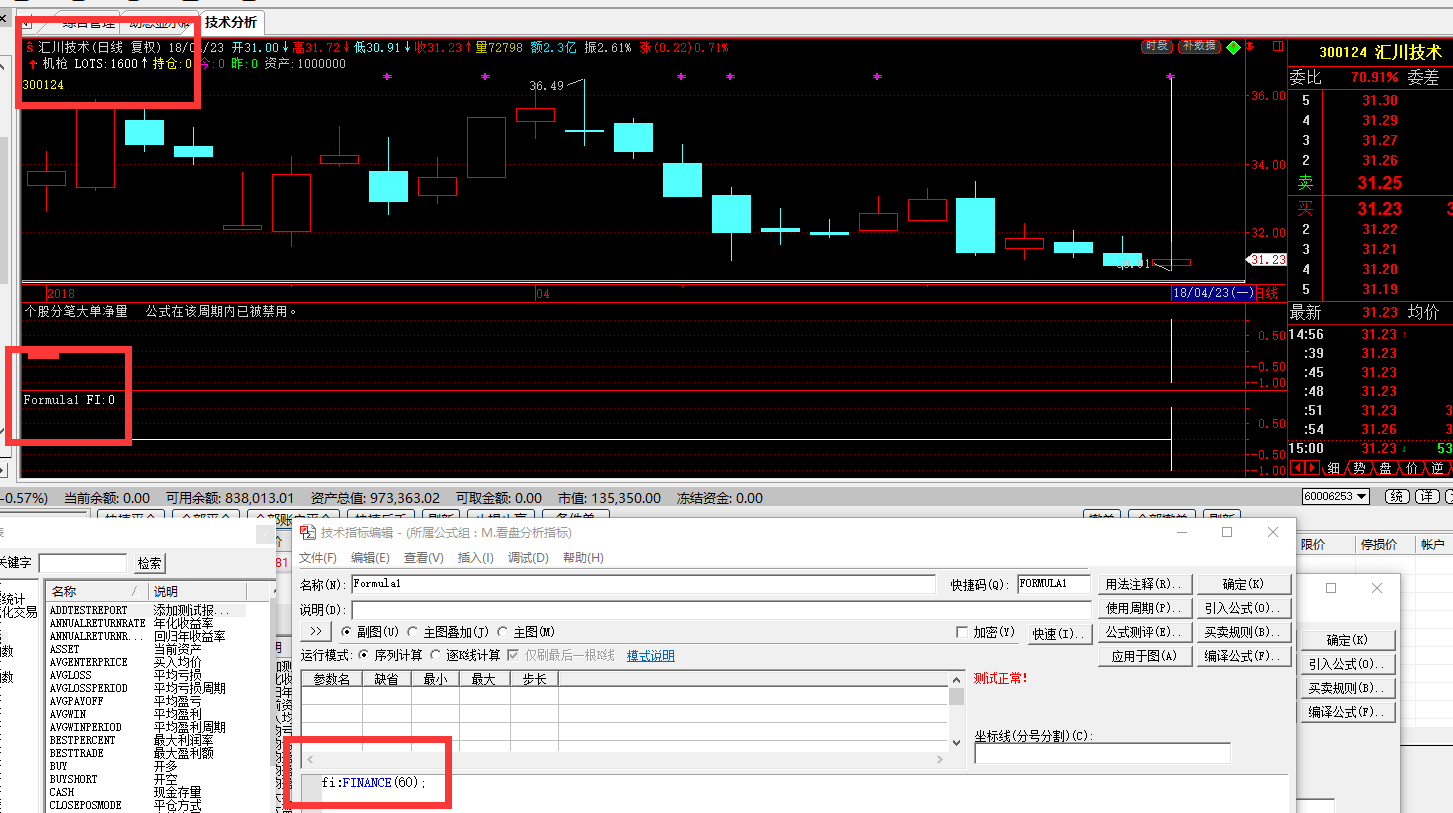Click the 时段 pill button on the chart
The height and width of the screenshot is (813, 1453).
(1158, 46)
